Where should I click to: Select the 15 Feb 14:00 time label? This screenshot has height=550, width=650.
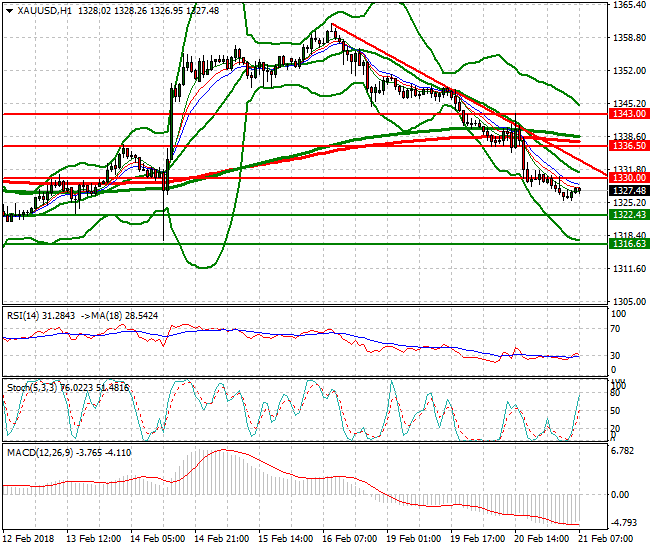286,539
